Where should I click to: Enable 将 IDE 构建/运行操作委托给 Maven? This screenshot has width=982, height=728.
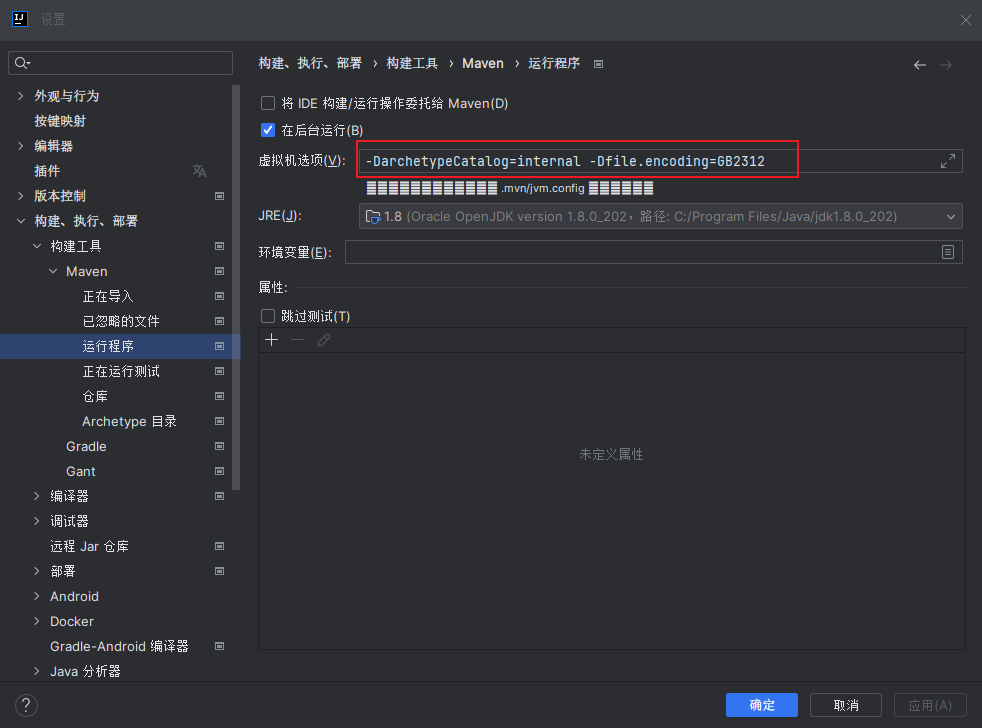pyautogui.click(x=268, y=102)
